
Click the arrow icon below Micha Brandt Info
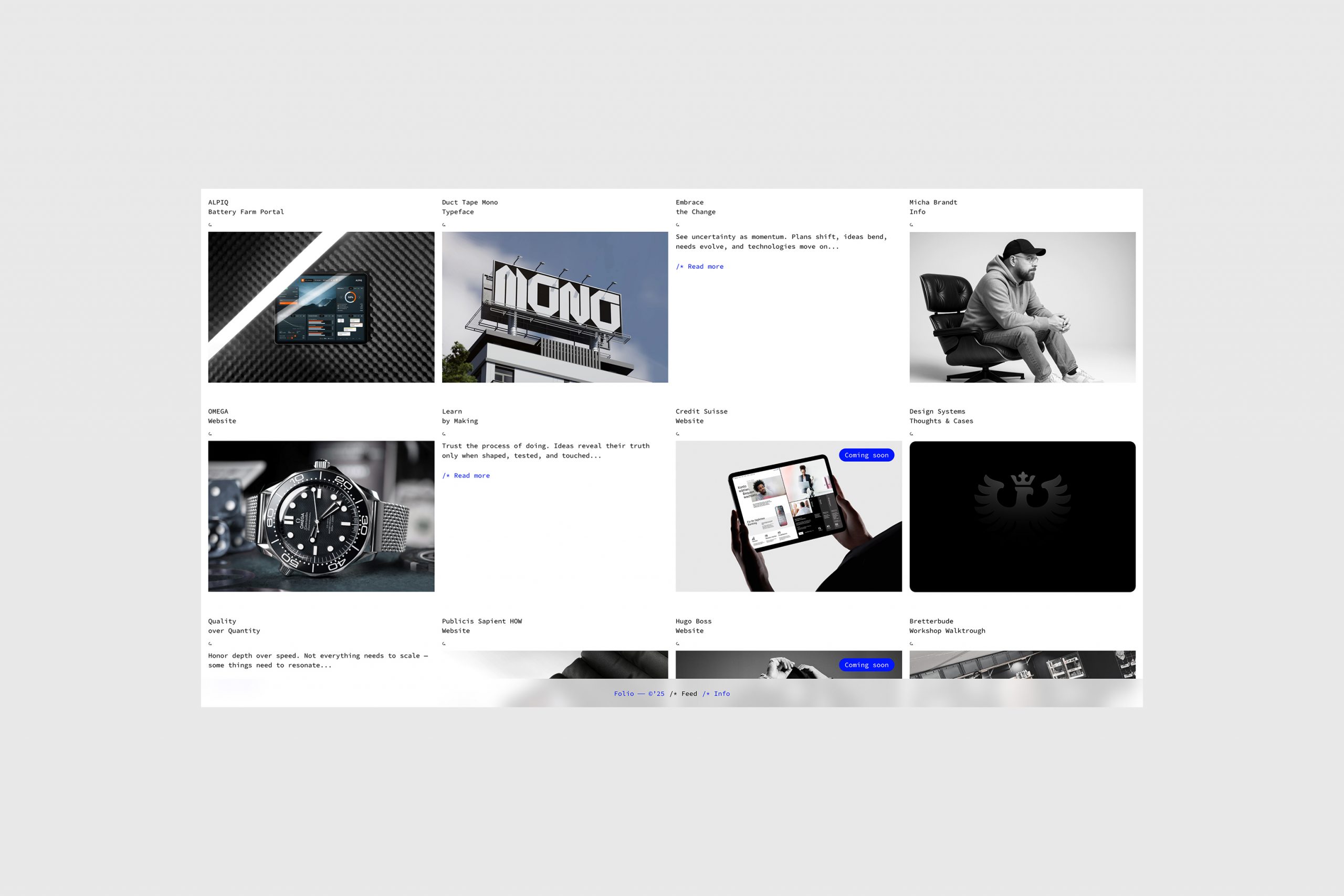(x=911, y=225)
